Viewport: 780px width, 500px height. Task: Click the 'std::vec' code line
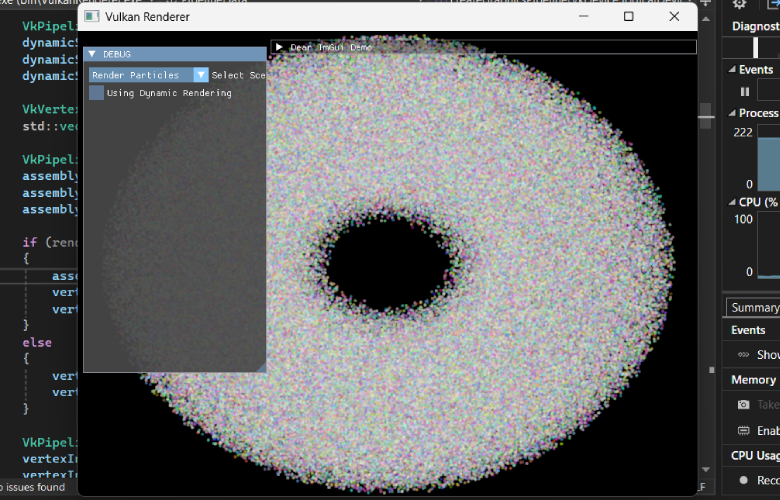pos(50,126)
